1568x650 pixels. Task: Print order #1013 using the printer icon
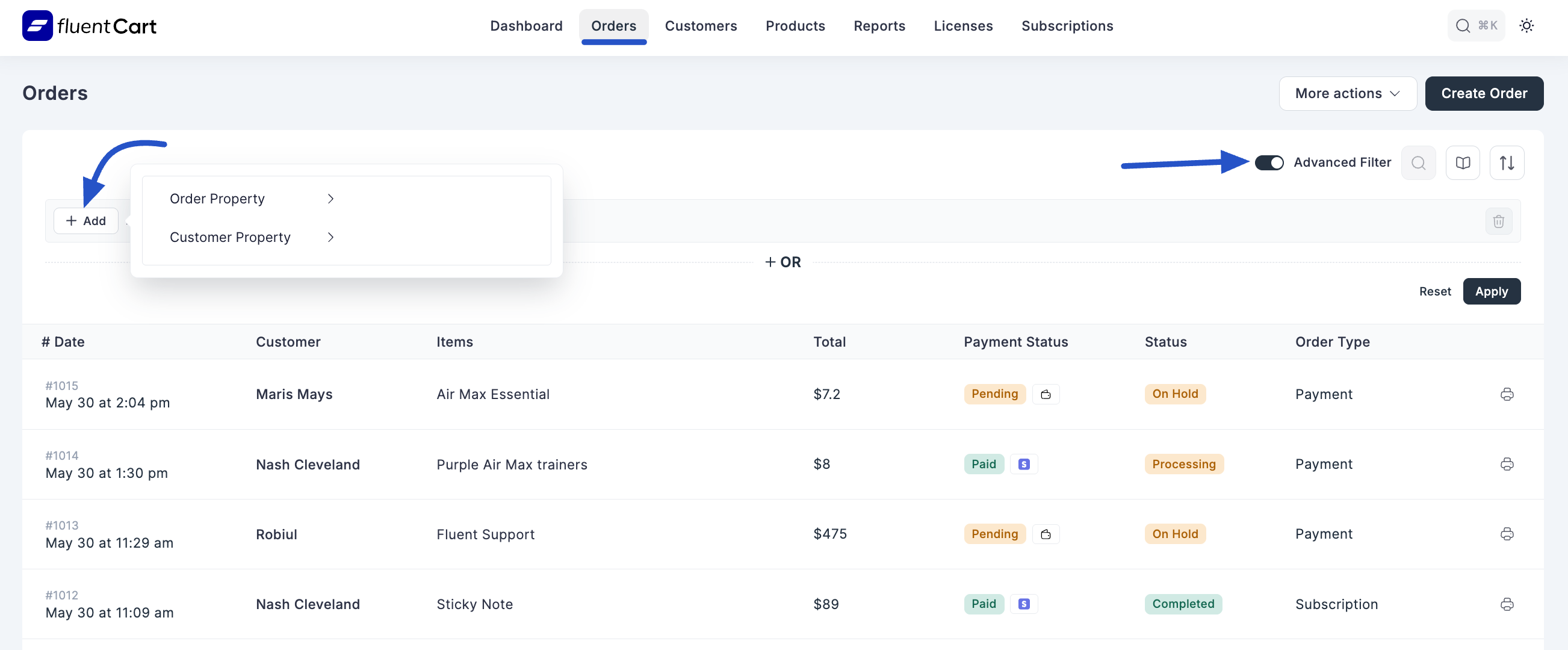click(1507, 534)
